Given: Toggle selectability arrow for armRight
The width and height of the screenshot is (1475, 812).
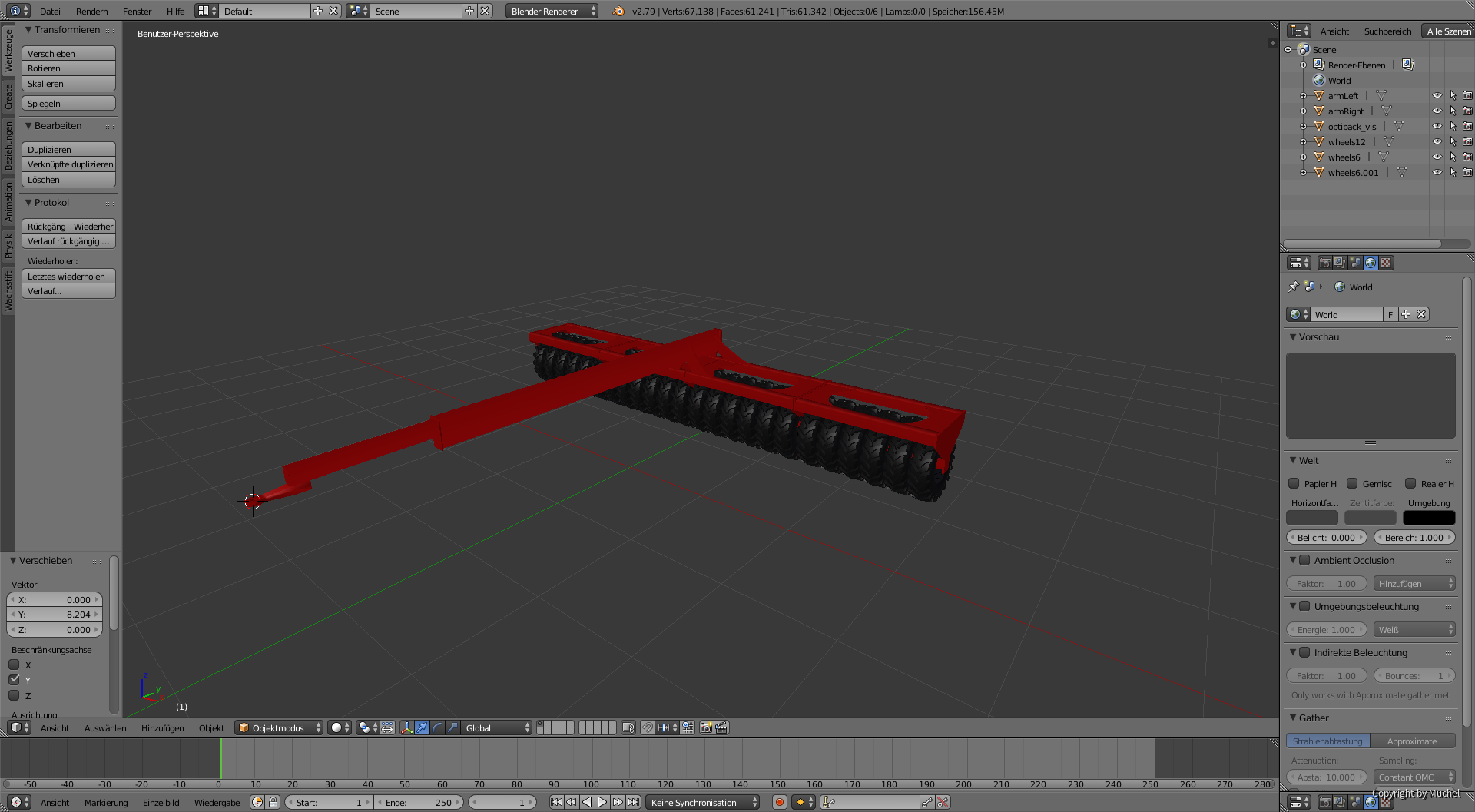Looking at the screenshot, I should click(x=1453, y=111).
